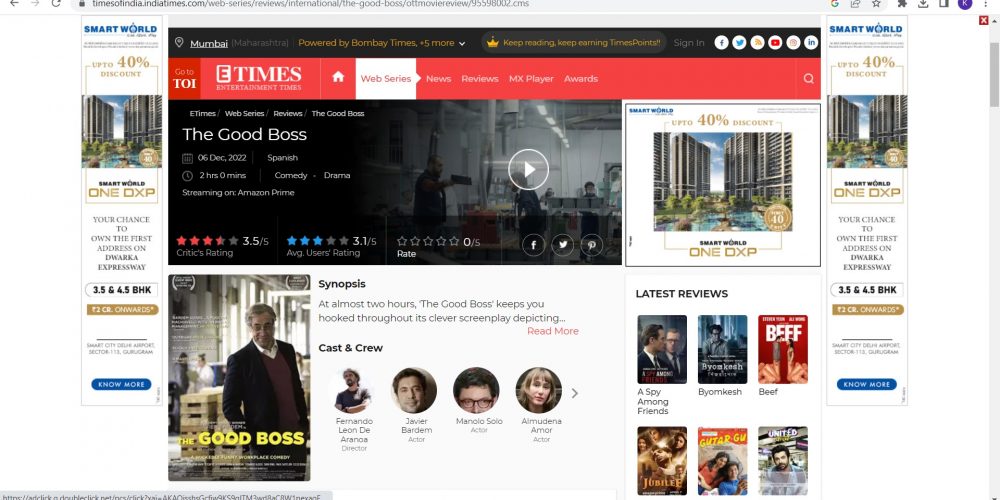
Task: Open the RSS feed icon in header
Action: [757, 43]
